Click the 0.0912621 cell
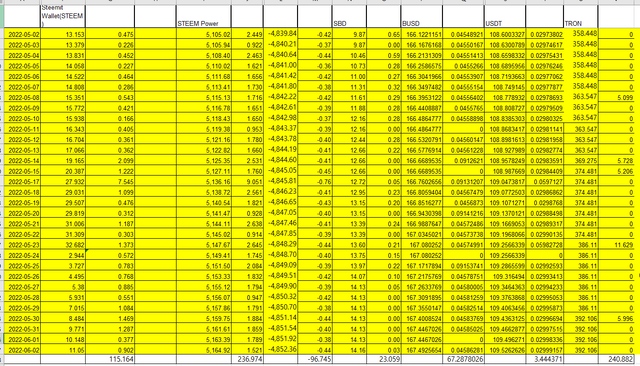The image size is (640, 366). 463,161
